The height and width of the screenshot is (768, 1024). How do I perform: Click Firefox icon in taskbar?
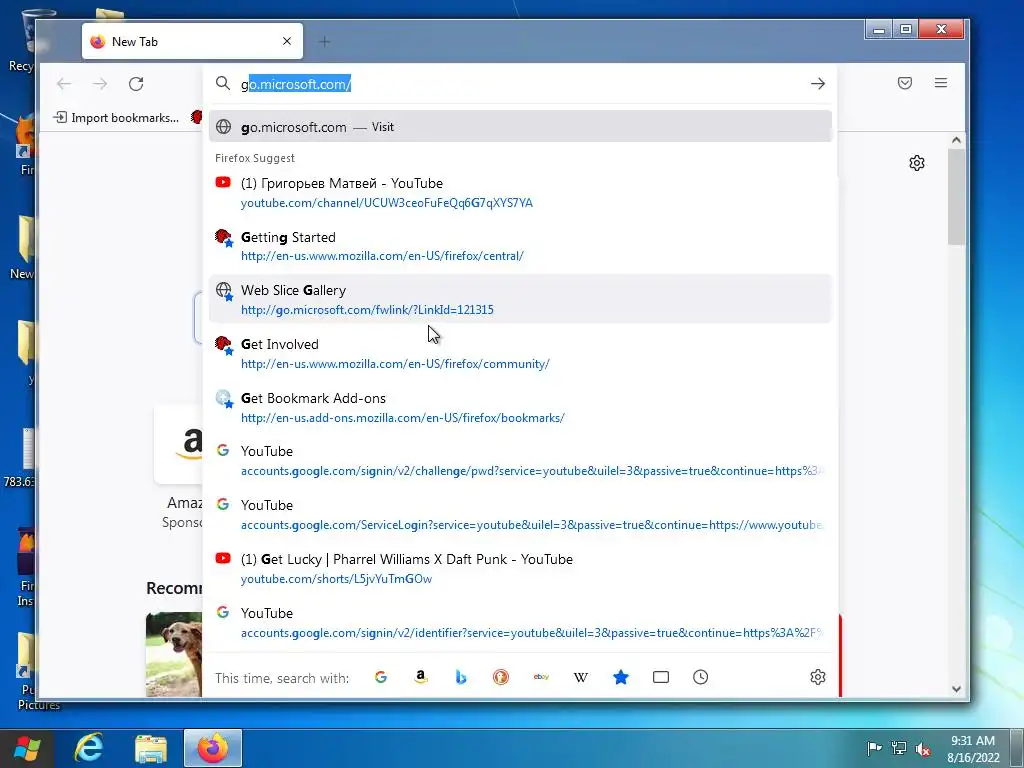[x=213, y=748]
